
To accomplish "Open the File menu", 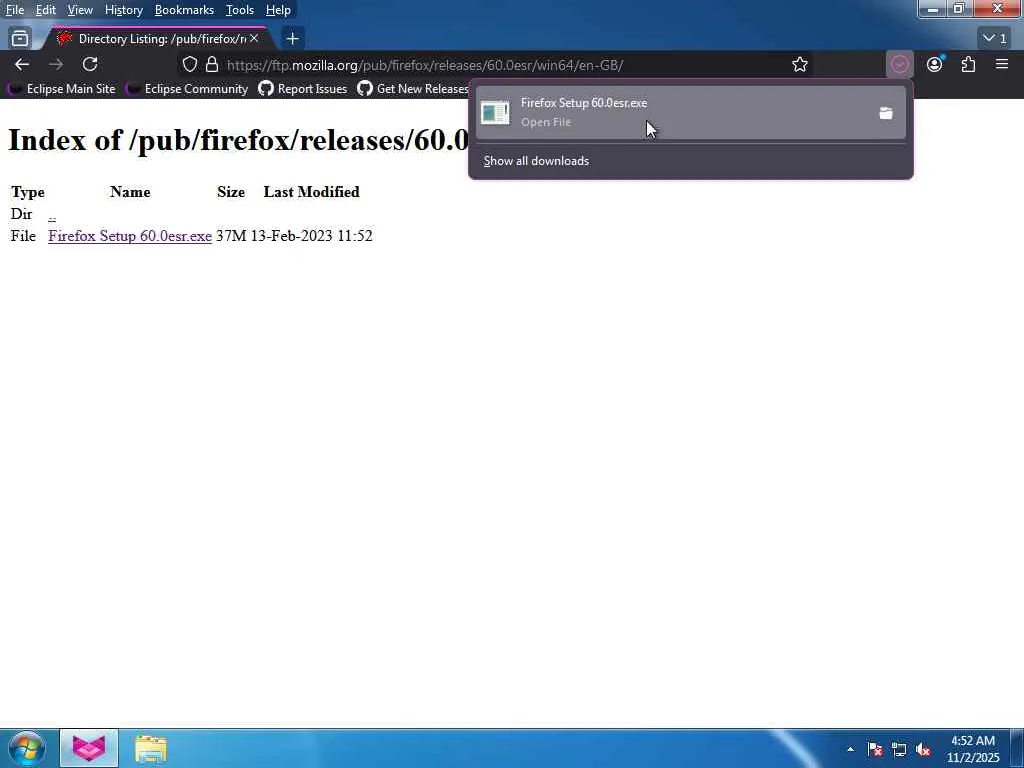I will tap(14, 10).
